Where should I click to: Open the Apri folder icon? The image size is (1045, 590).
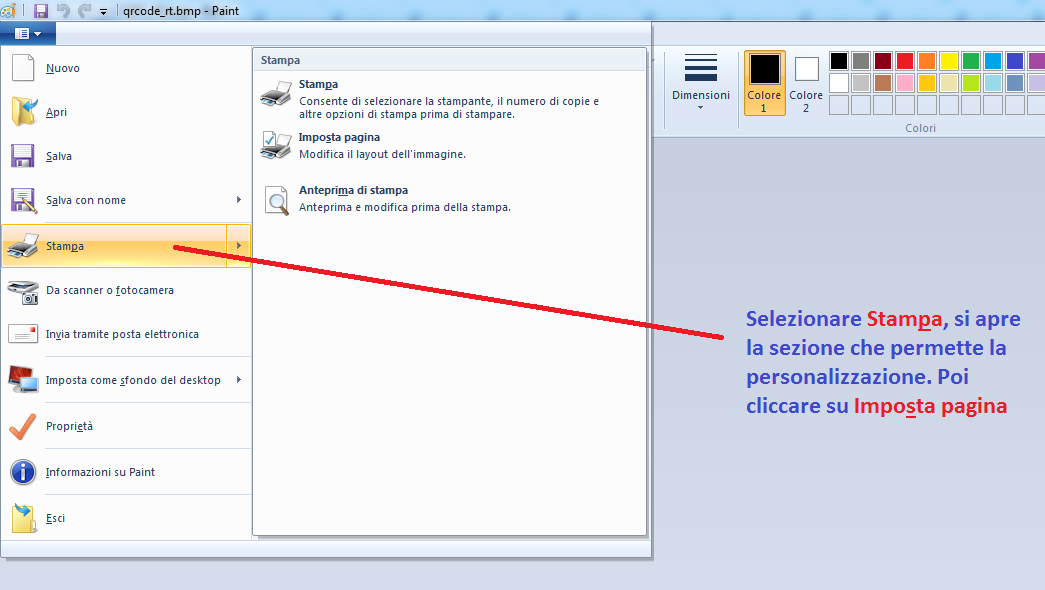(x=24, y=112)
